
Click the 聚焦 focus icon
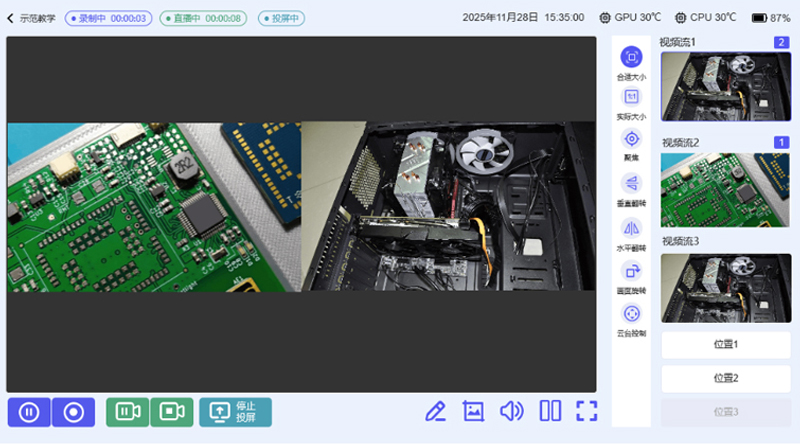point(631,139)
